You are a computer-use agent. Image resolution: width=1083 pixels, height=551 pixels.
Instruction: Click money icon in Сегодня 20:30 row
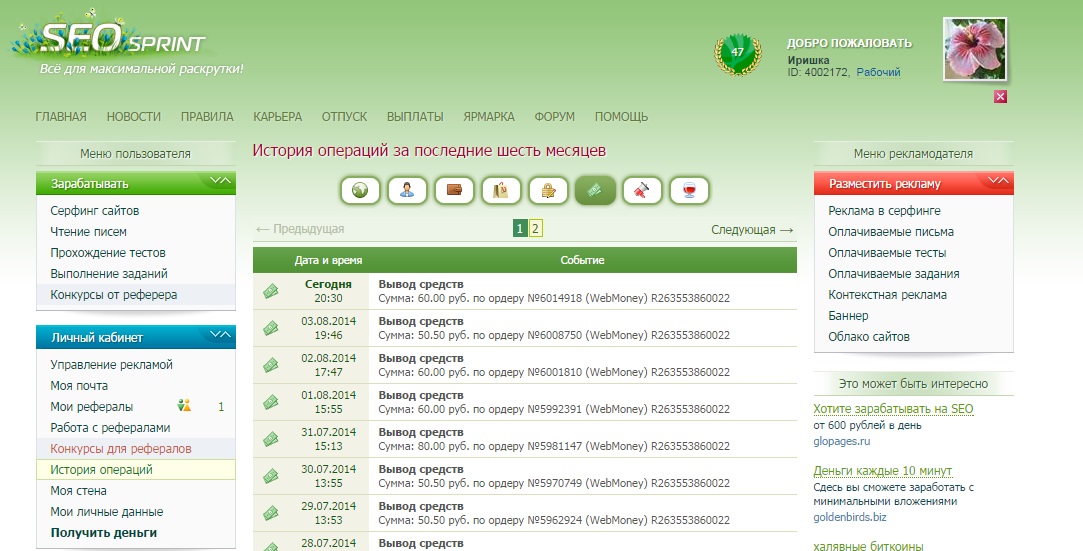pyautogui.click(x=271, y=291)
